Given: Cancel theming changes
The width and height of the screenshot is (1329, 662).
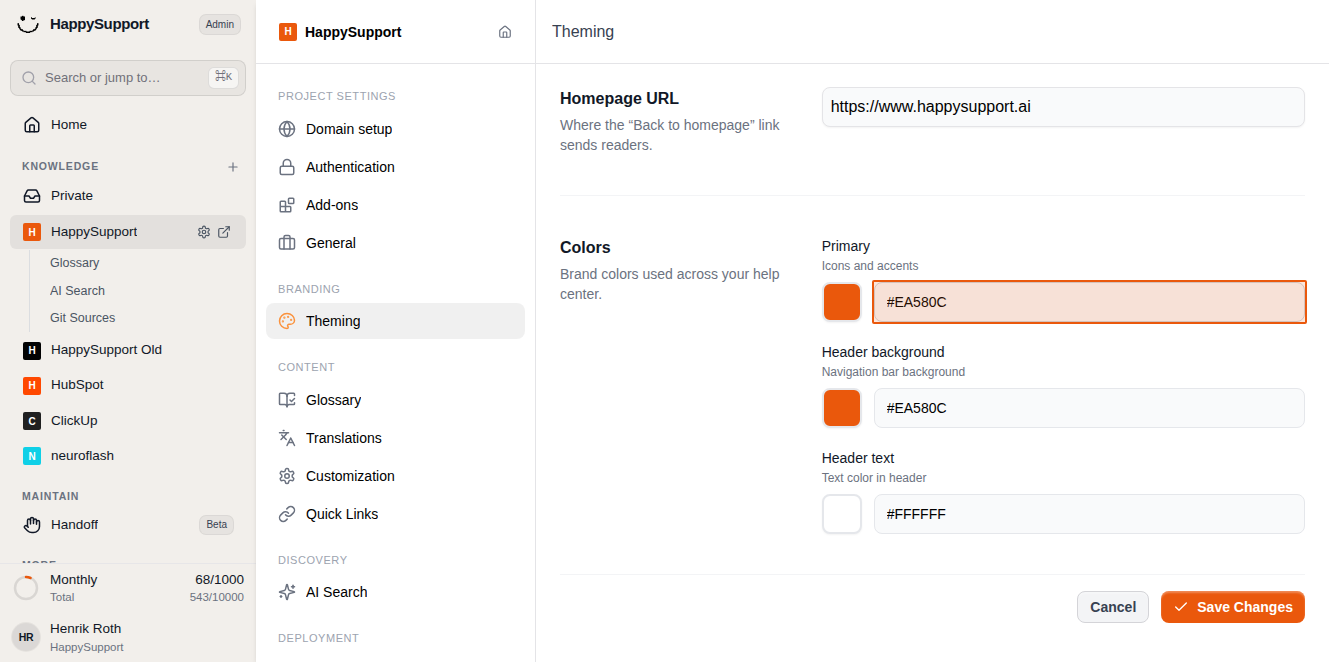Looking at the screenshot, I should 1113,607.
